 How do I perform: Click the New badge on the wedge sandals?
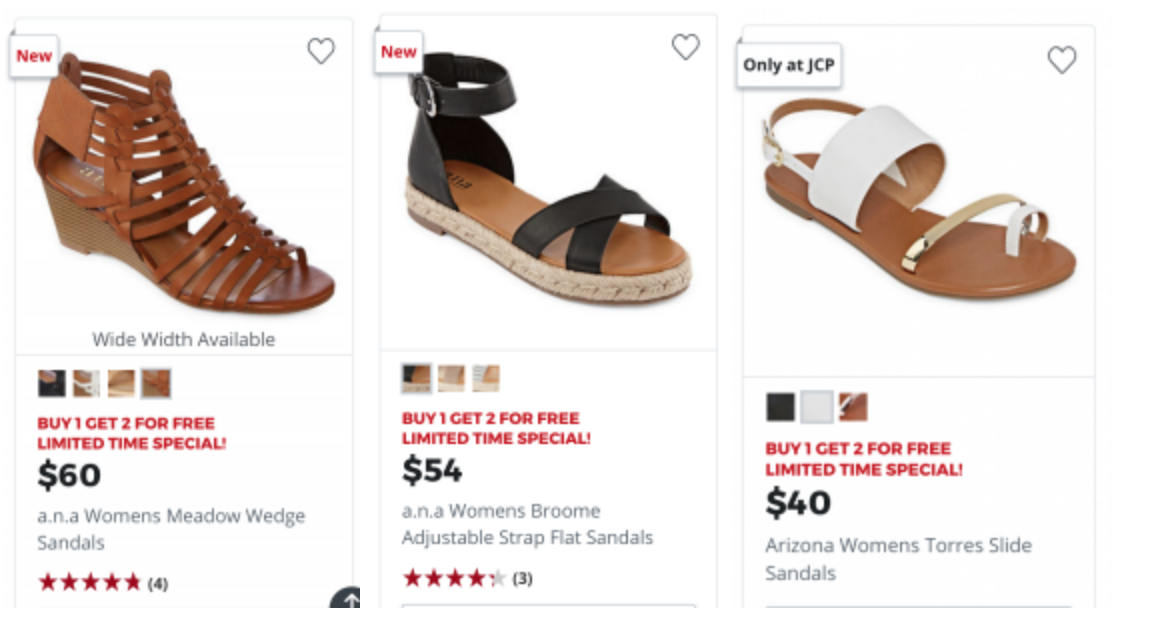point(33,56)
